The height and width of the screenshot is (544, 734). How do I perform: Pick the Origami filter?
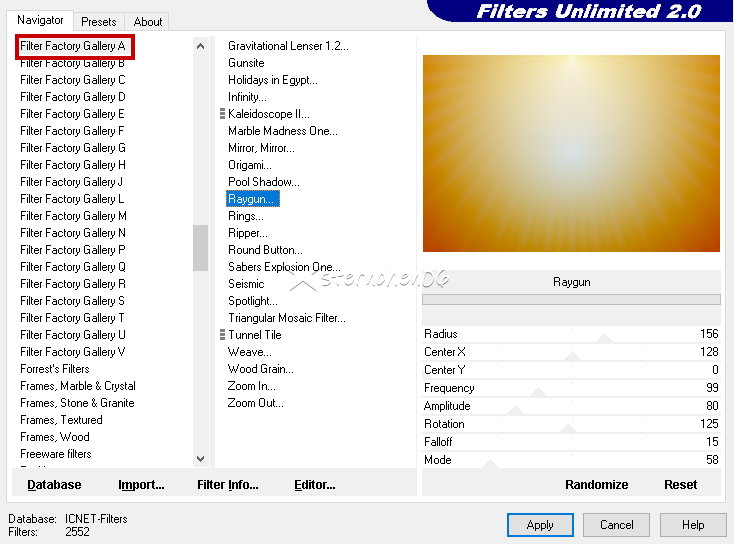(x=250, y=165)
